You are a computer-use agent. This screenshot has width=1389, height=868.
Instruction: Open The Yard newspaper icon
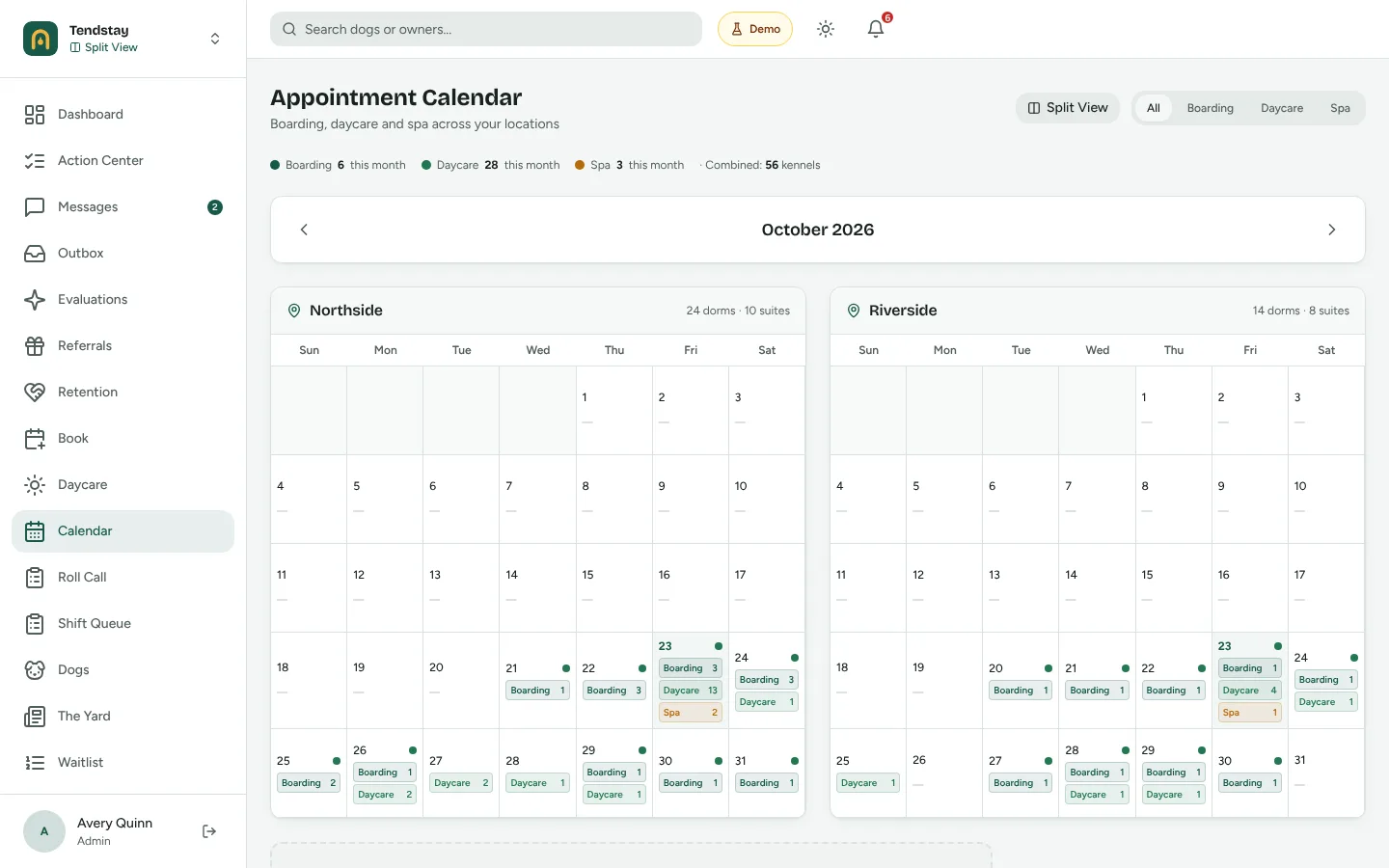[x=35, y=717]
